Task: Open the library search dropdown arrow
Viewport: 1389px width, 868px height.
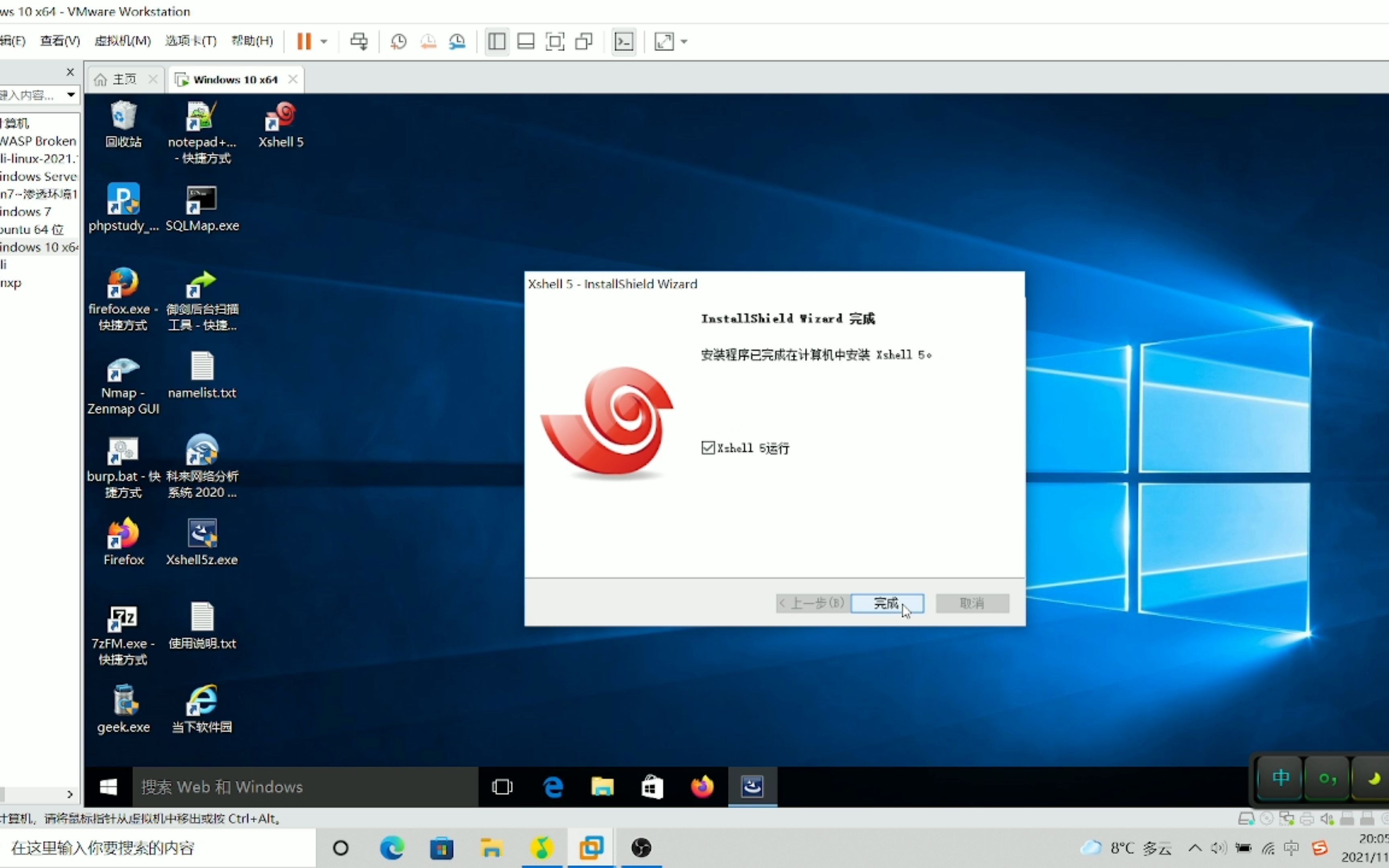Action: click(x=71, y=94)
